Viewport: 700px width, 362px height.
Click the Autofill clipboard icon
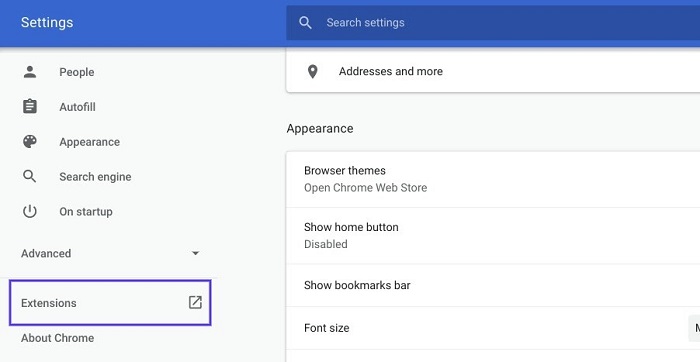click(30, 107)
